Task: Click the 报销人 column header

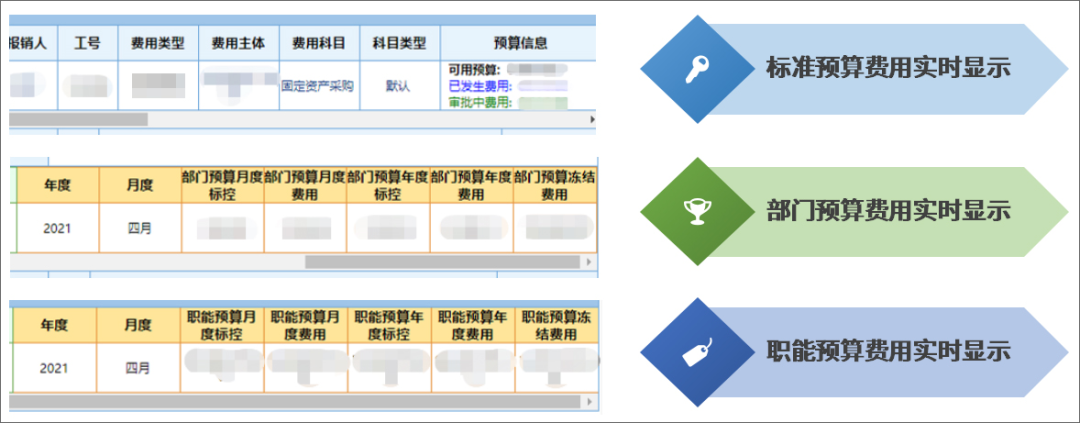Action: [34, 43]
